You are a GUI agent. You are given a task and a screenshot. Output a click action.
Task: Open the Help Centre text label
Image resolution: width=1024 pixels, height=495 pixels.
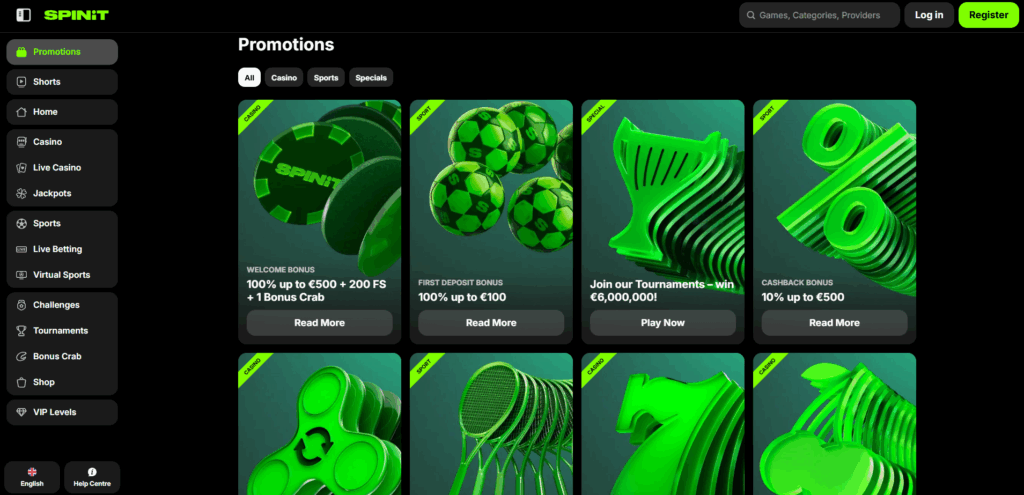tap(92, 484)
